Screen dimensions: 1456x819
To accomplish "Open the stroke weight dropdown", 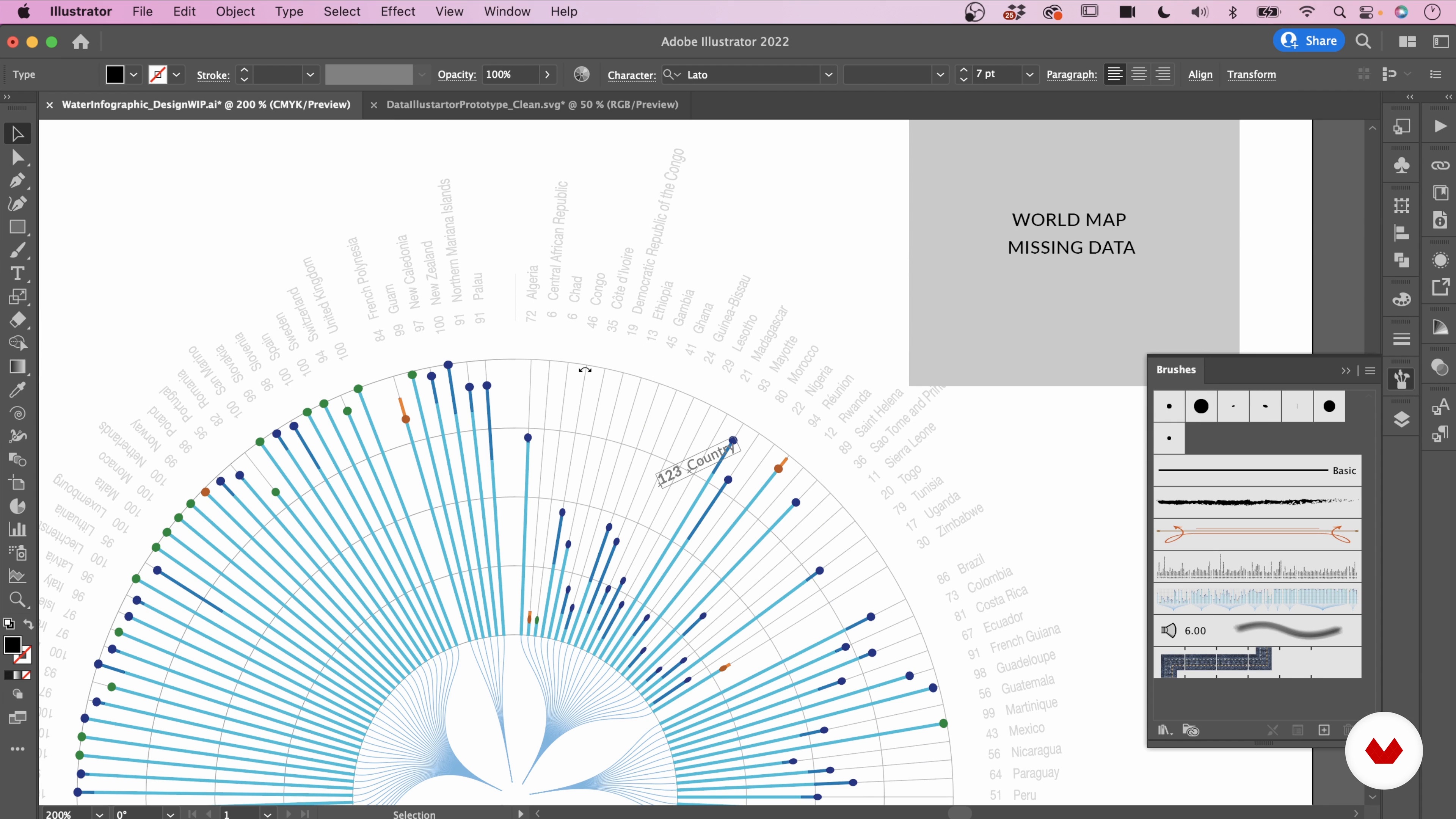I will click(x=310, y=75).
